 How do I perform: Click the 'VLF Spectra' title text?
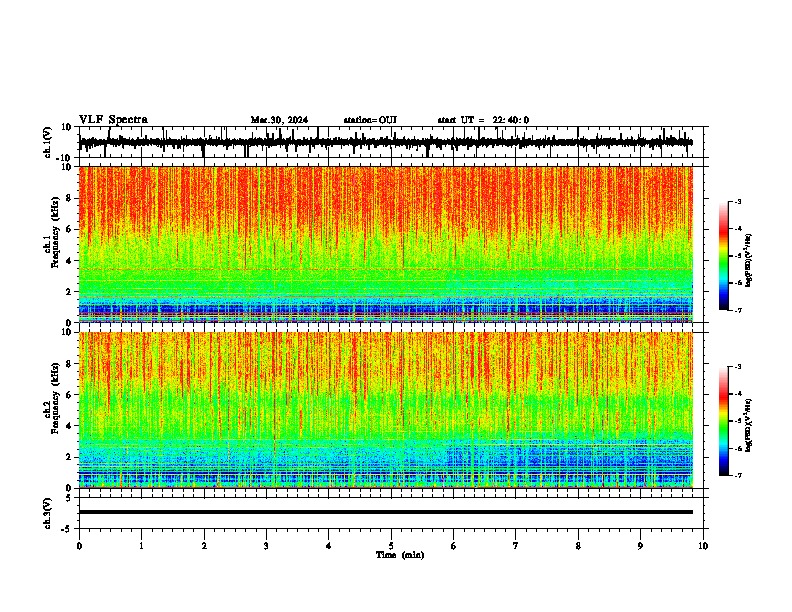113,120
